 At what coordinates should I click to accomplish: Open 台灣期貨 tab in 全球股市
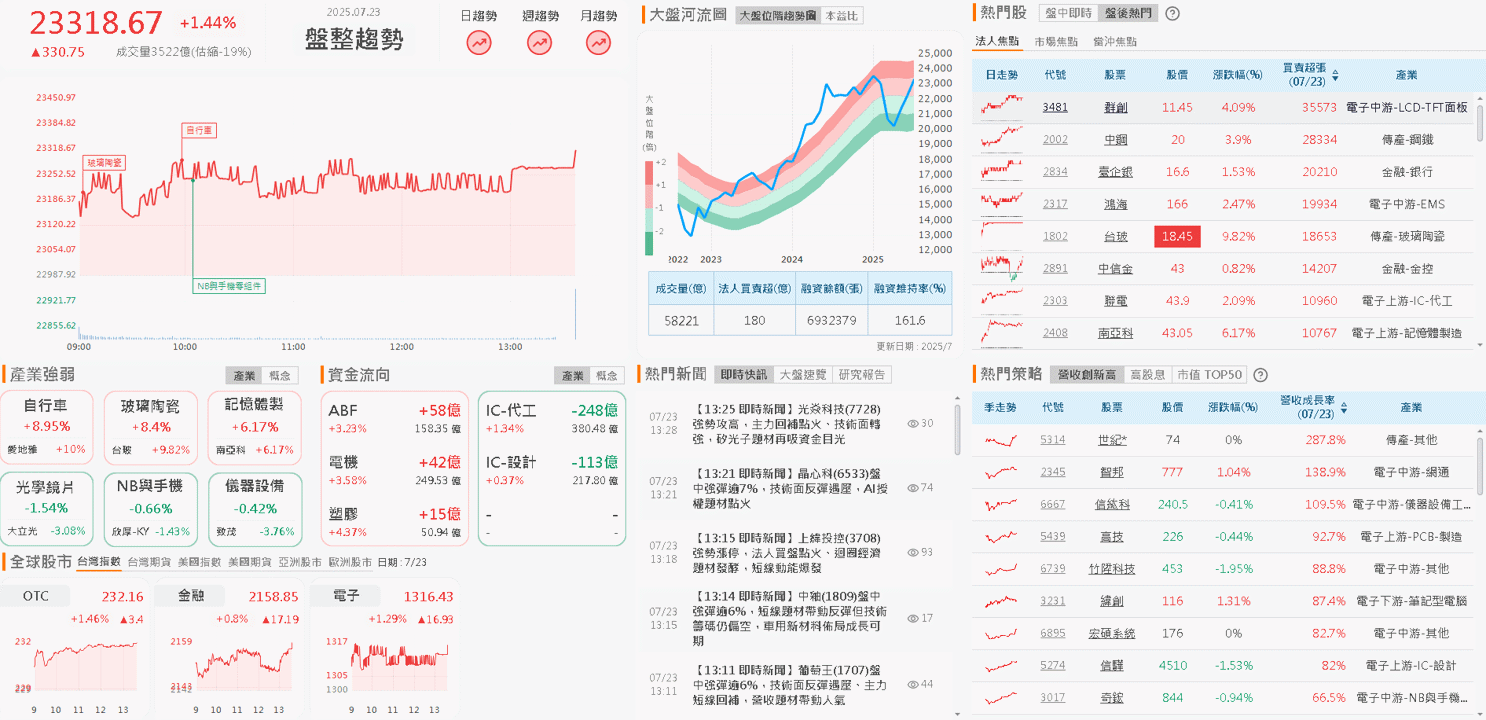tap(149, 562)
